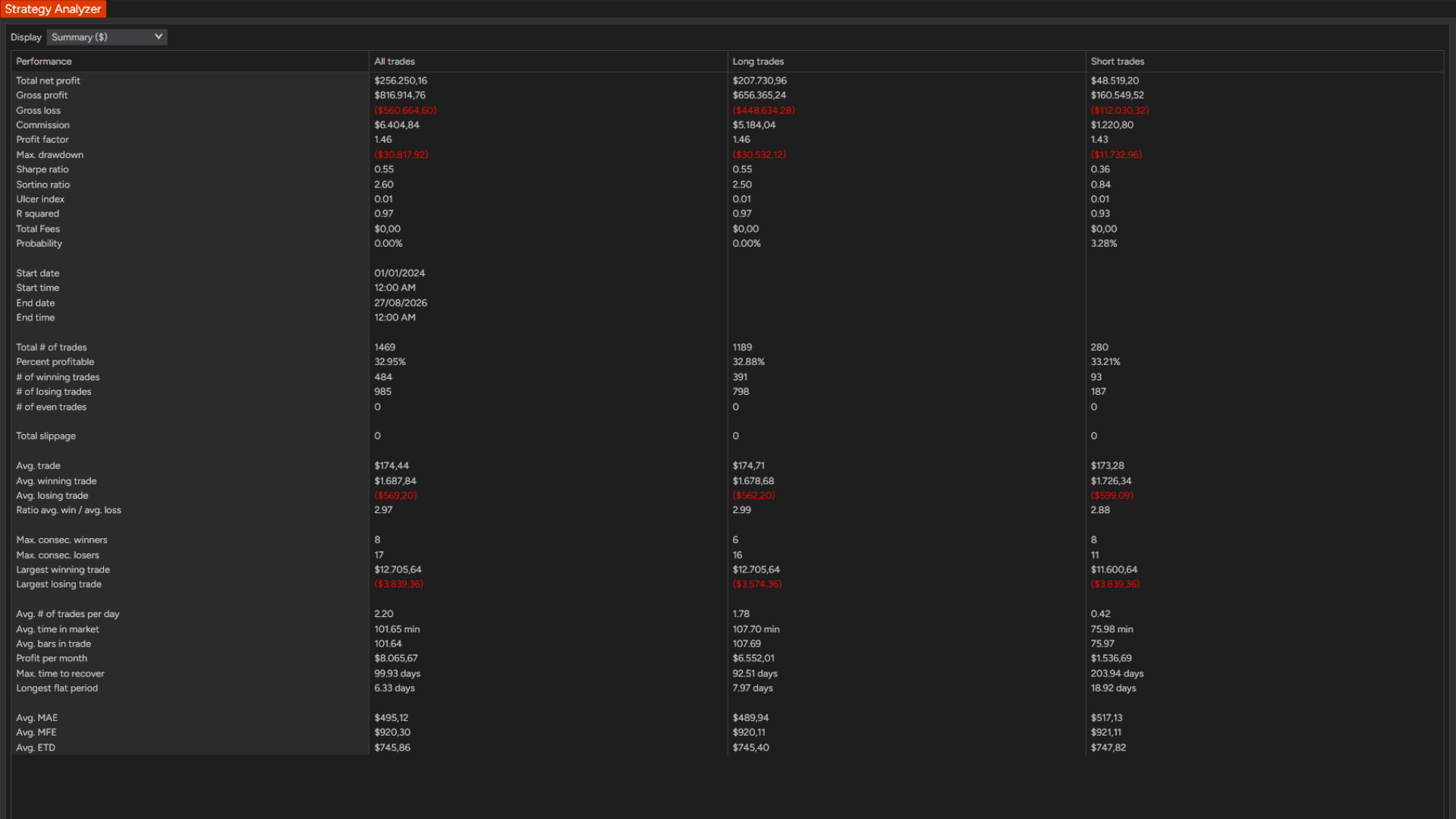Select the Commission row label
1456x819 pixels.
42,125
